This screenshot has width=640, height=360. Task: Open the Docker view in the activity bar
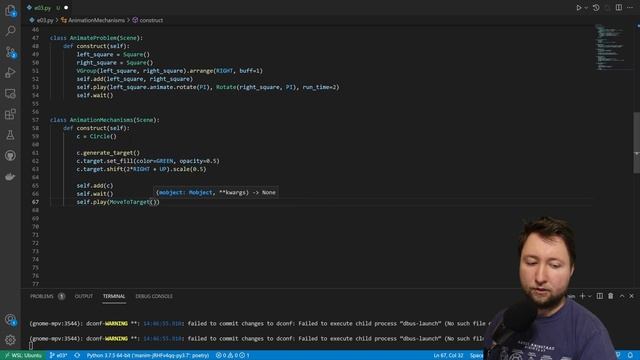pyautogui.click(x=10, y=177)
